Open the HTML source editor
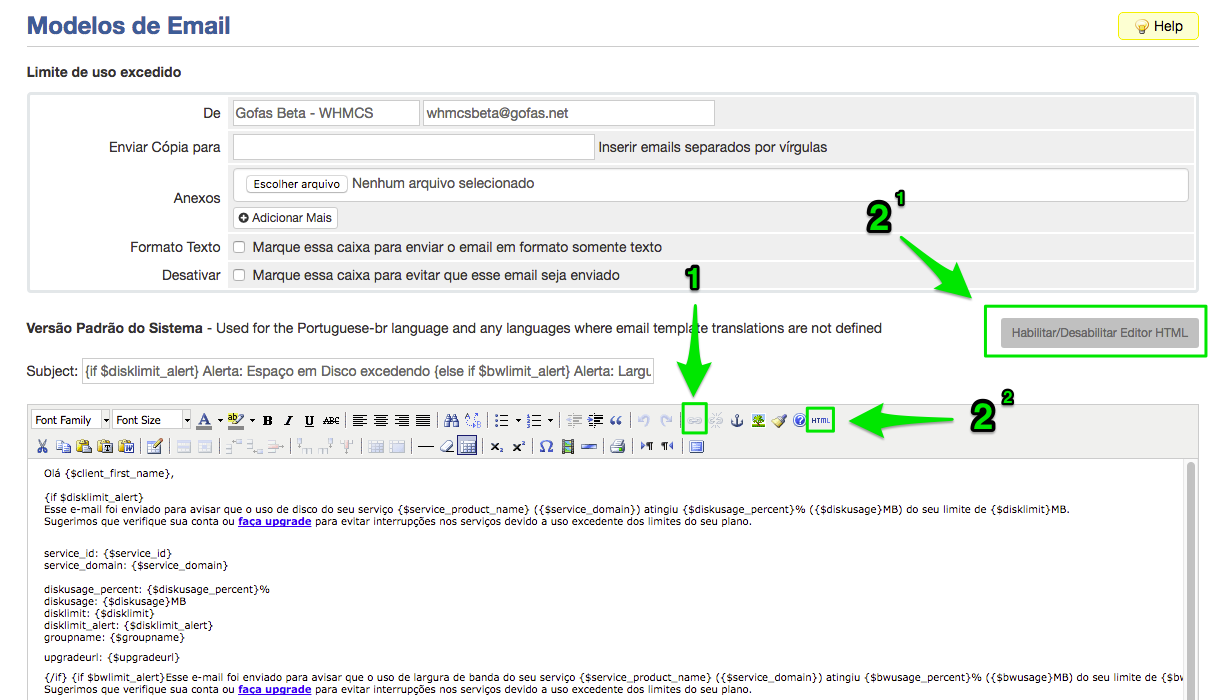 (821, 421)
